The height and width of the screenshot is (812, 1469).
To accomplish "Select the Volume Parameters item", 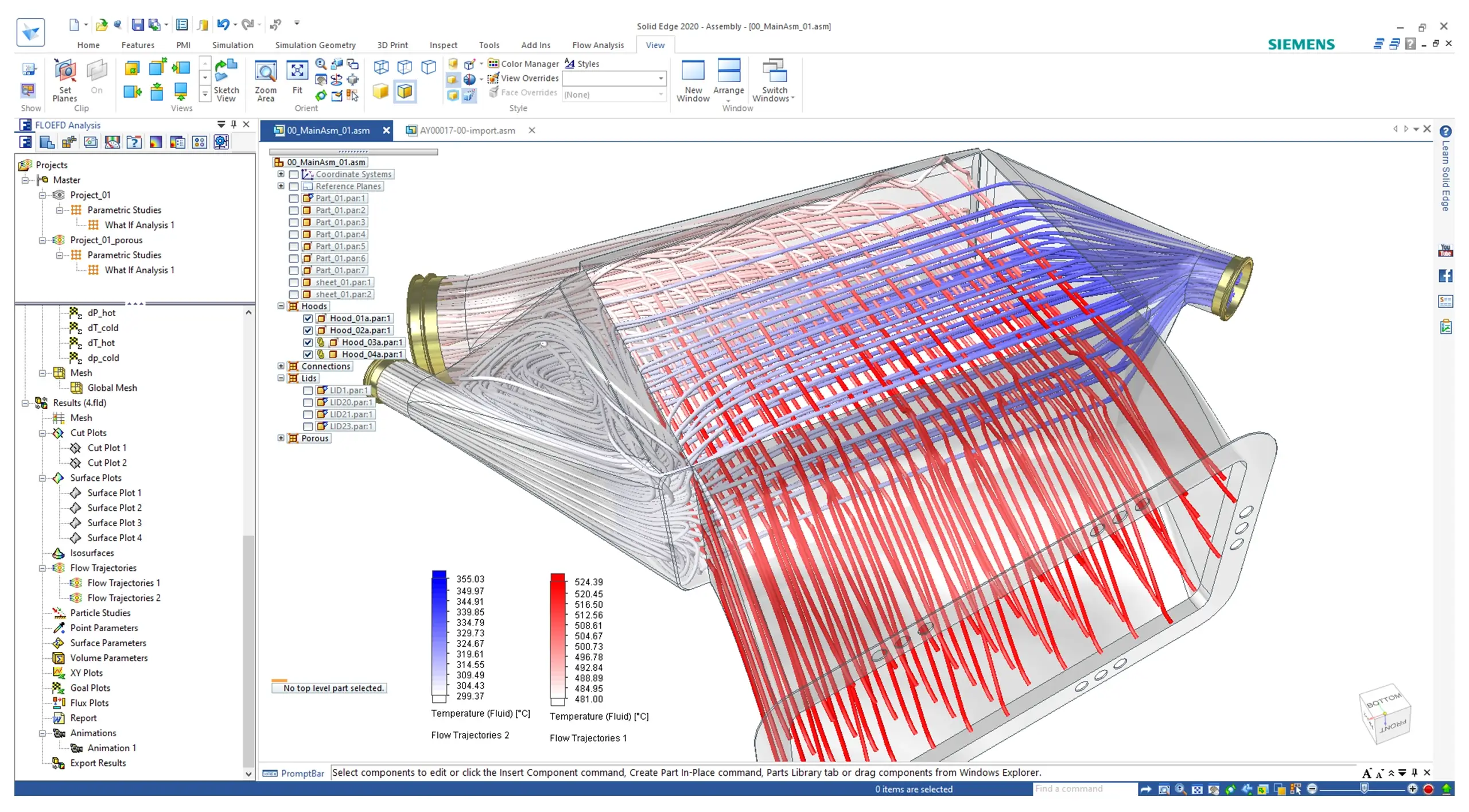I will (108, 658).
